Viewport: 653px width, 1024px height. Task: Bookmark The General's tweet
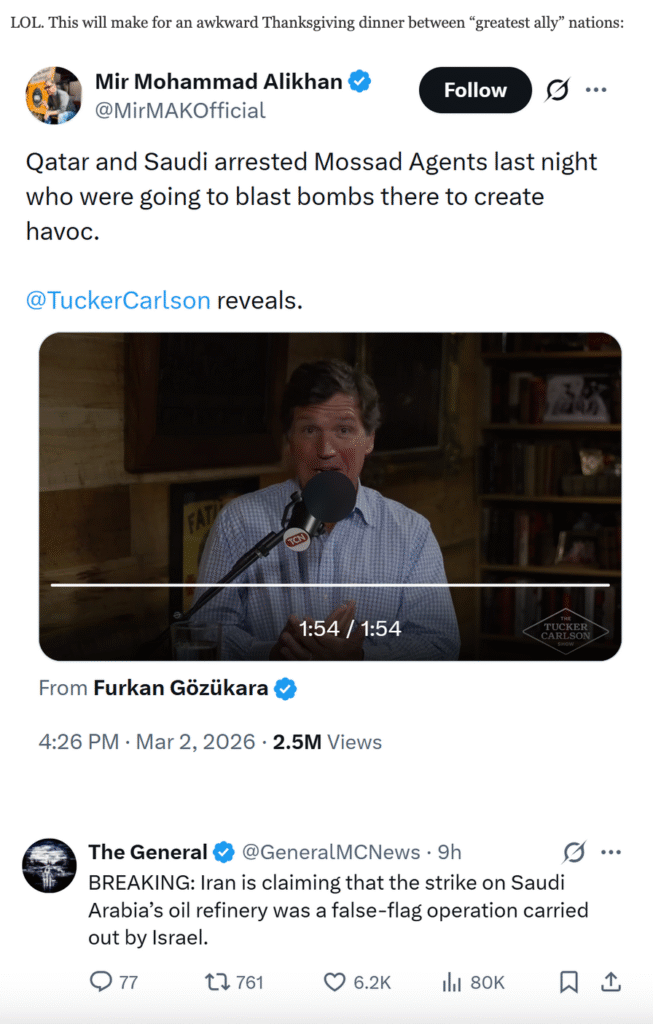568,982
